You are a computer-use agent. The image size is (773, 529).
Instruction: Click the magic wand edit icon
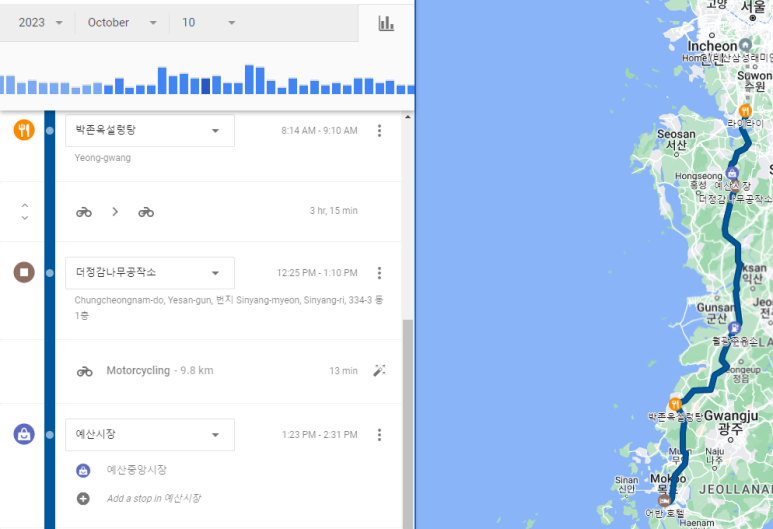pos(379,370)
